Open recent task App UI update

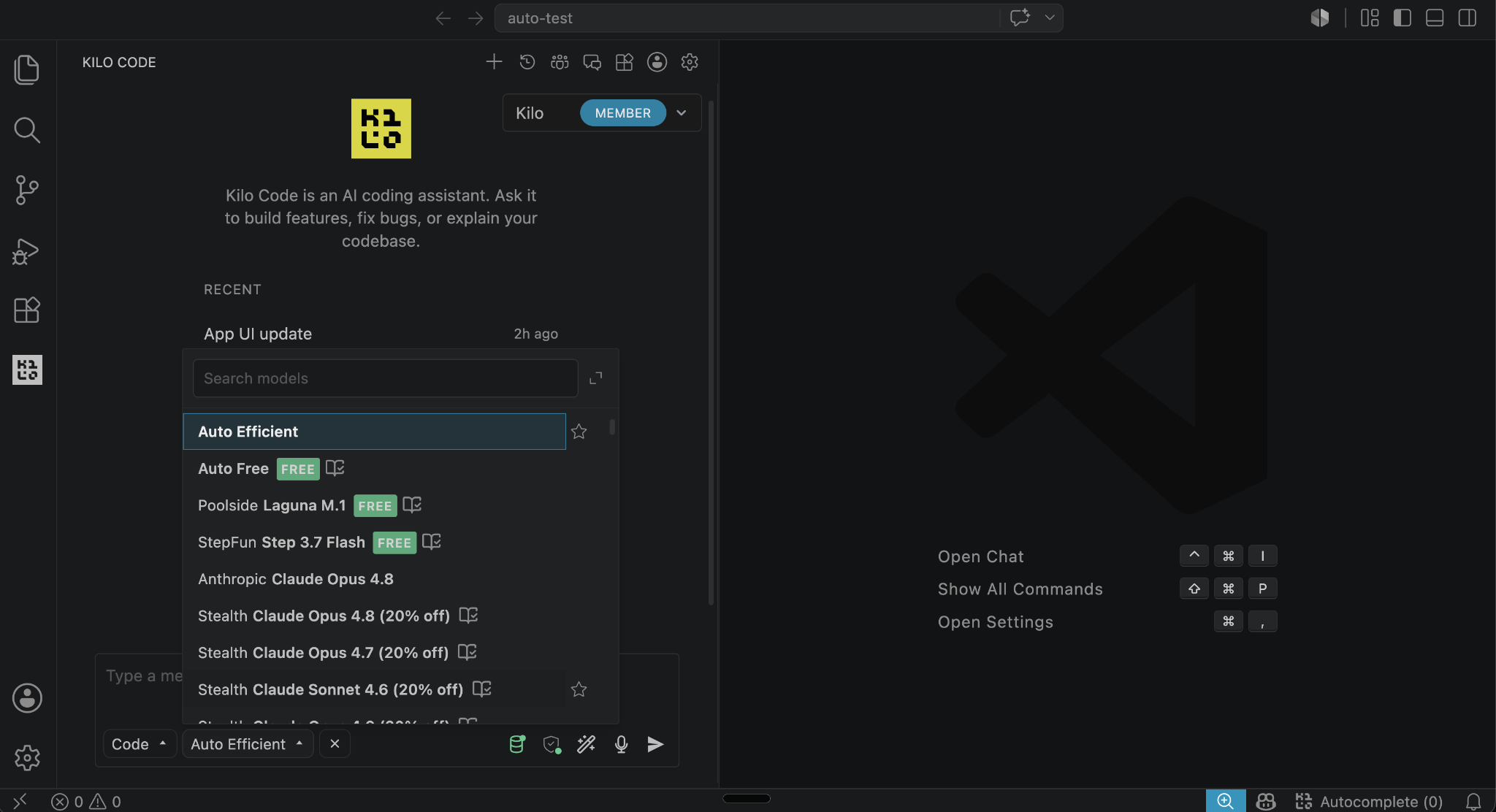click(381, 334)
